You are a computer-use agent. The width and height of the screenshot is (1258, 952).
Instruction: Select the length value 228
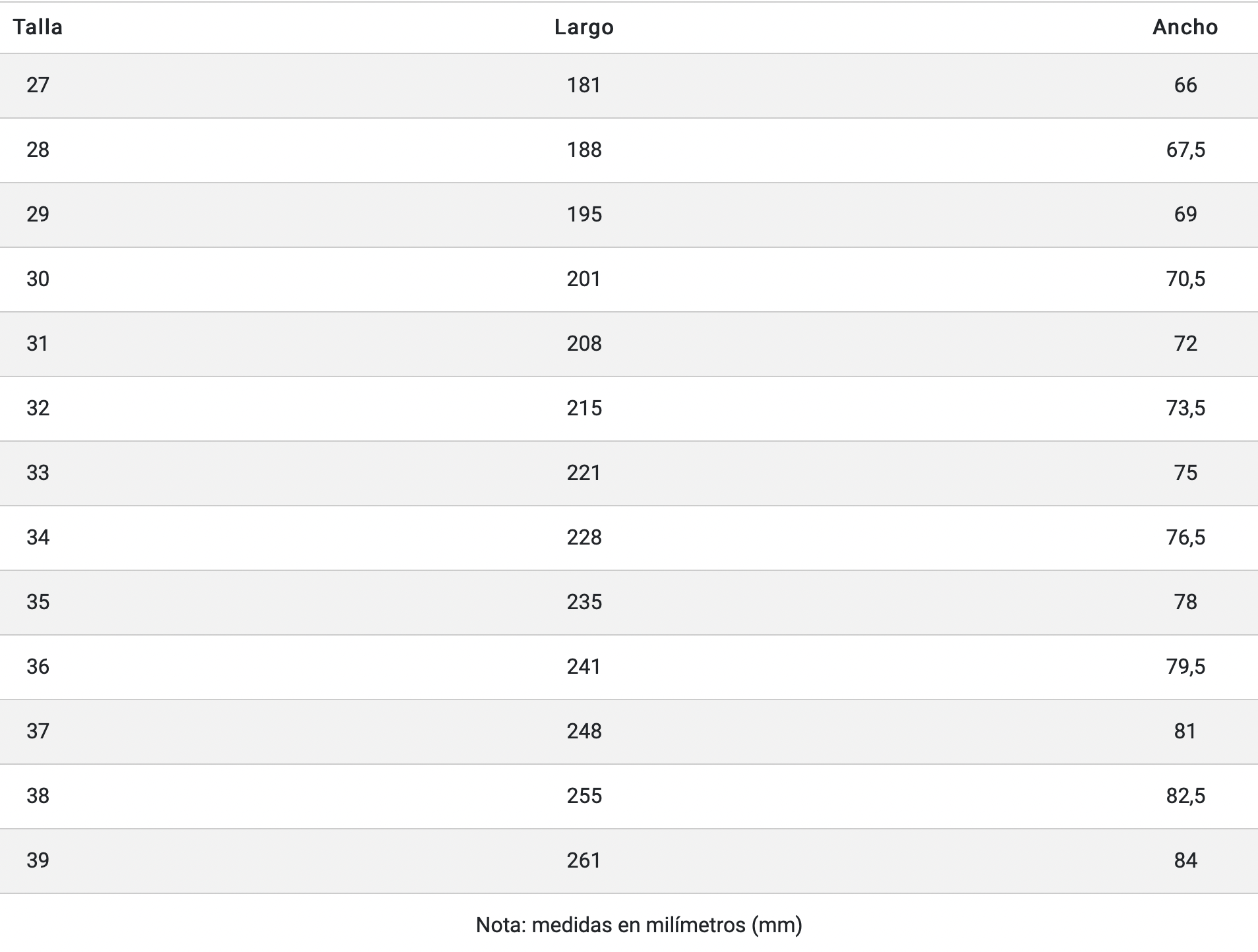click(x=584, y=537)
